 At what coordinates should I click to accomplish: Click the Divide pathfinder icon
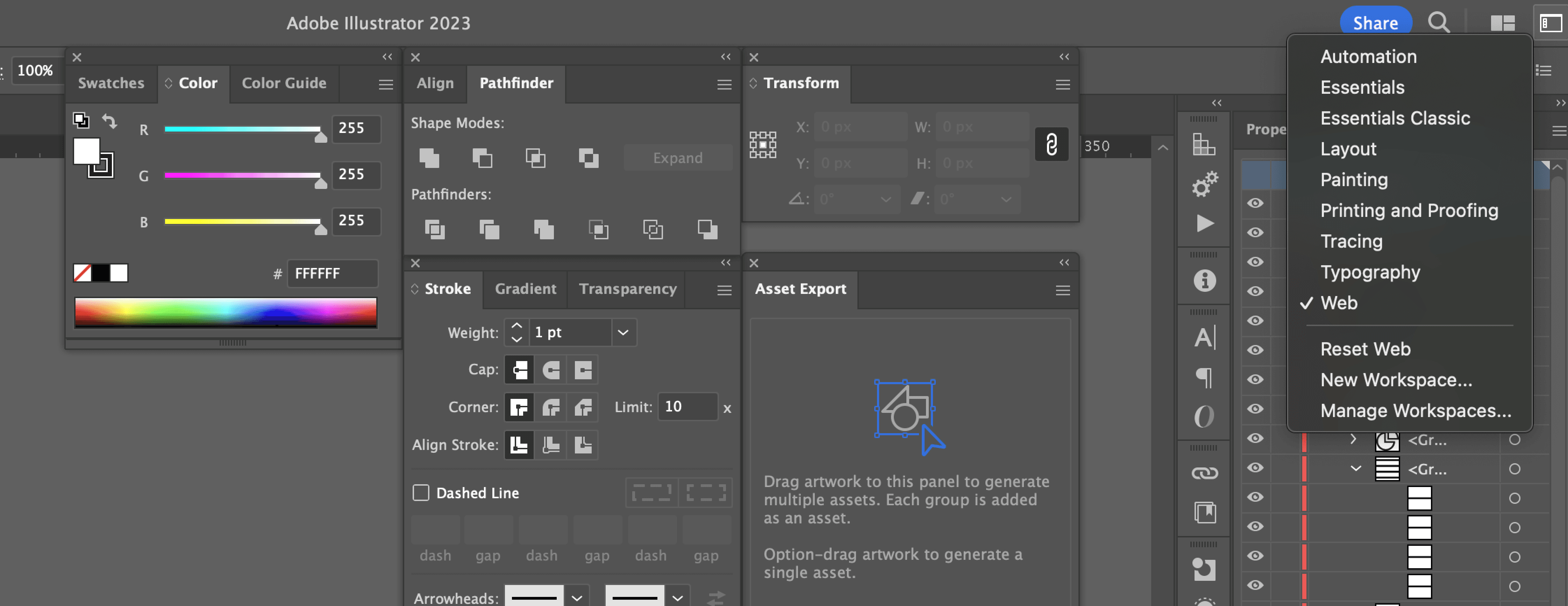point(435,230)
